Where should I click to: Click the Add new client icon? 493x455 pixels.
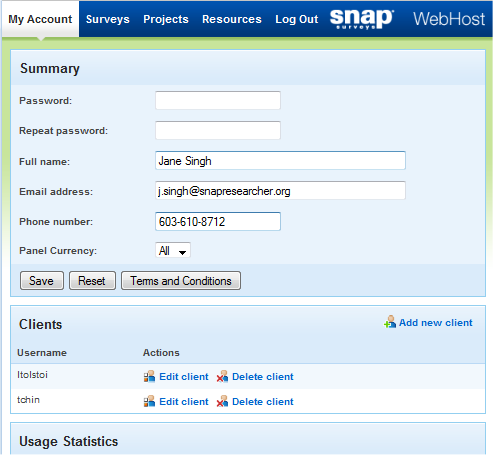[390, 322]
